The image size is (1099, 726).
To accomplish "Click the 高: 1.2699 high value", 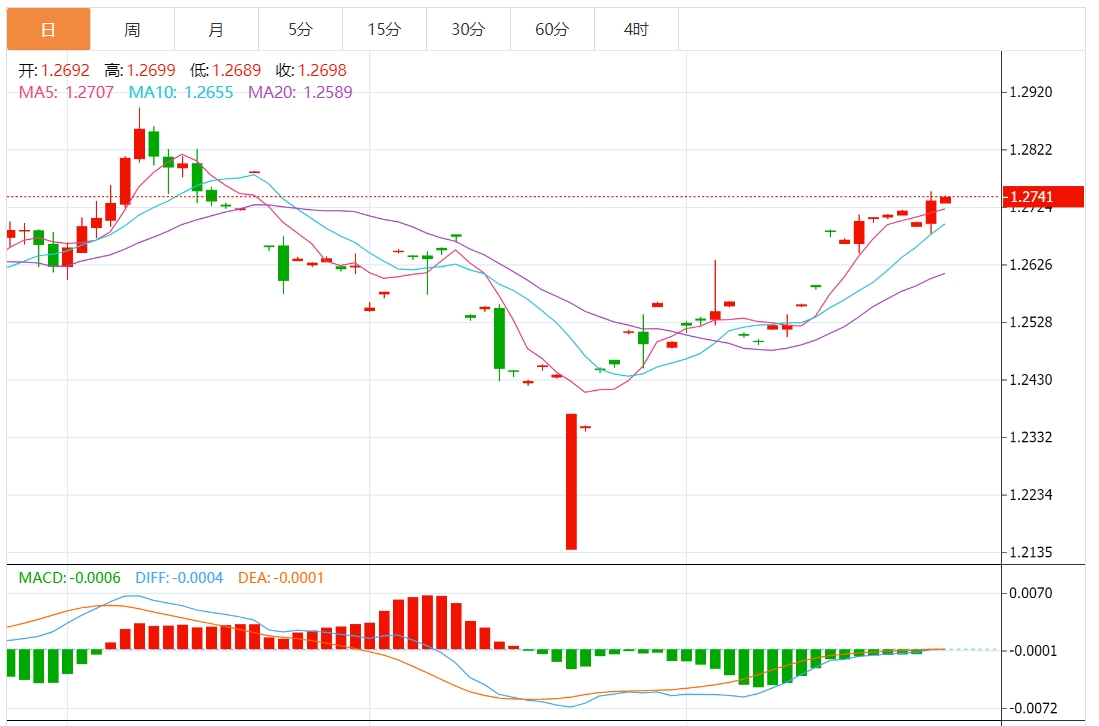I will (139, 70).
